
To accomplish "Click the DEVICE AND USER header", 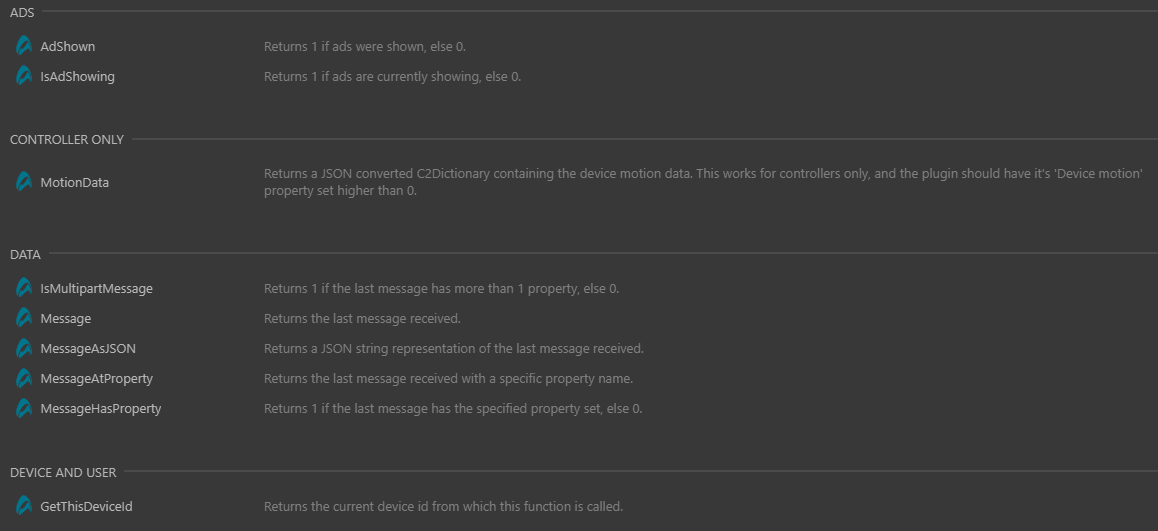I will [63, 472].
